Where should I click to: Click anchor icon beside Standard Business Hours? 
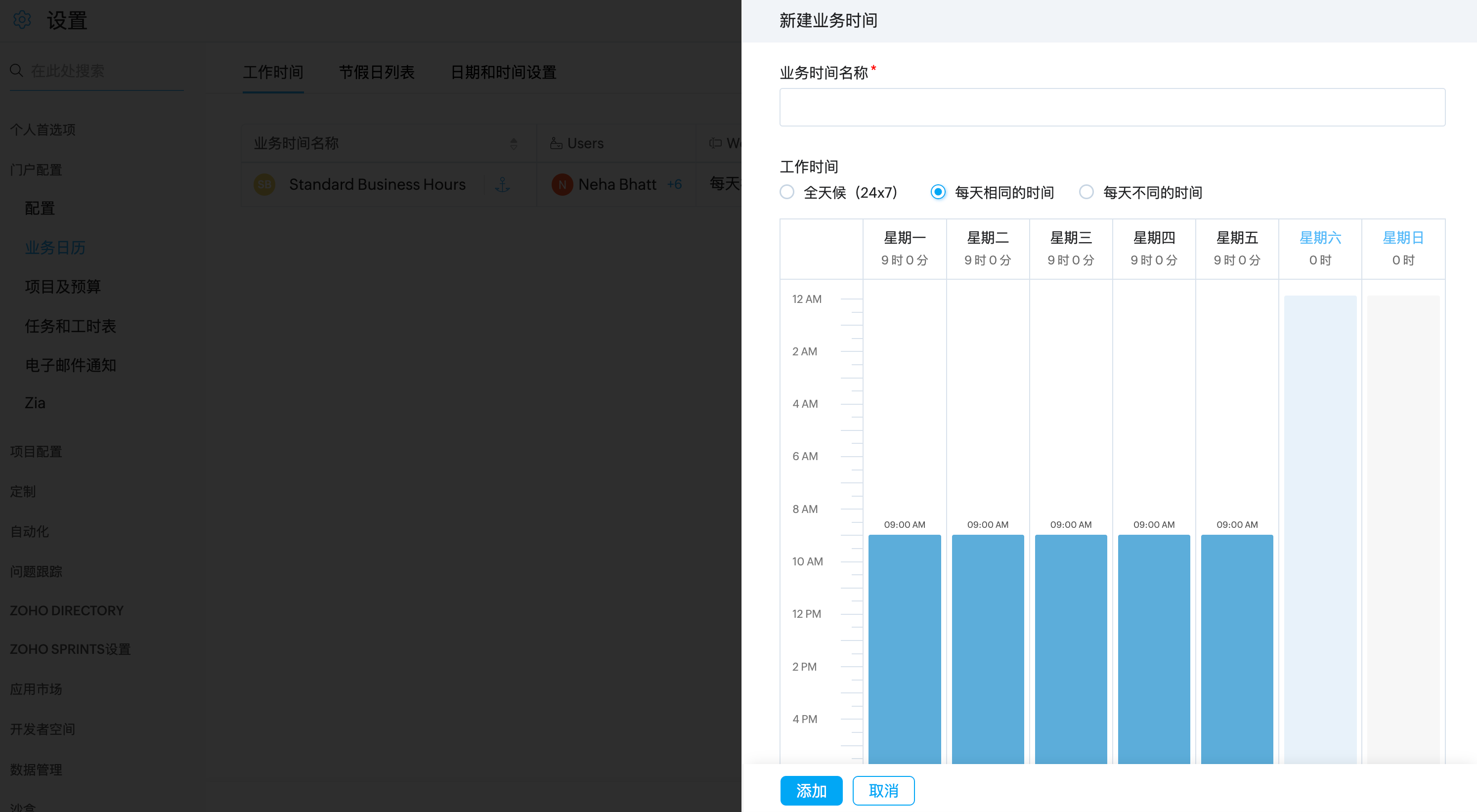(x=502, y=184)
